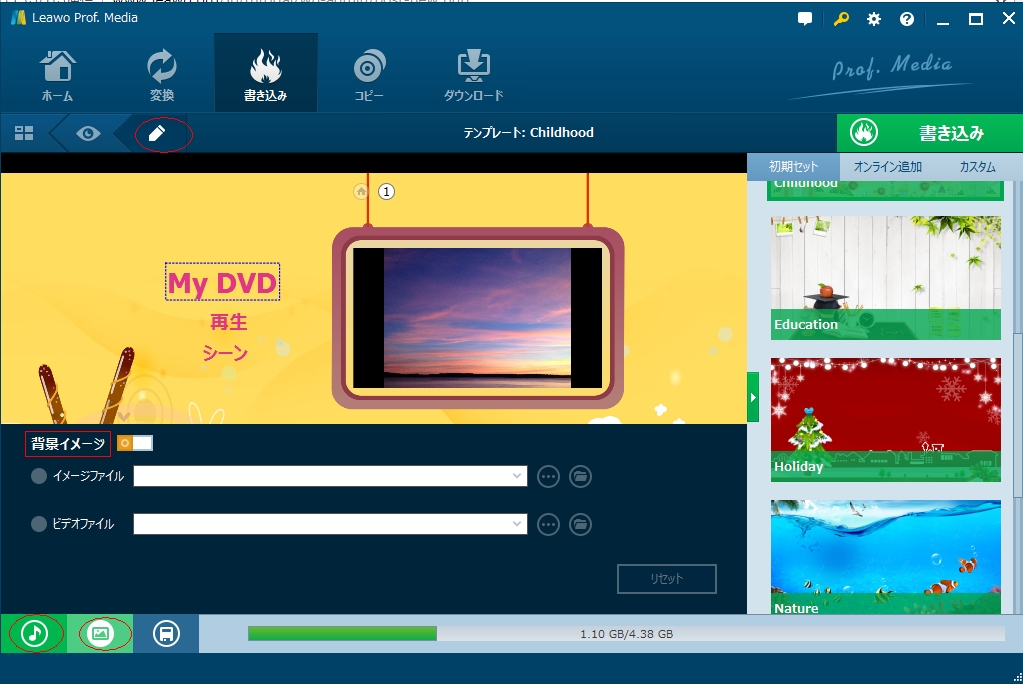Click the ビデオファイル path input field
The image size is (1023, 684).
[x=330, y=523]
